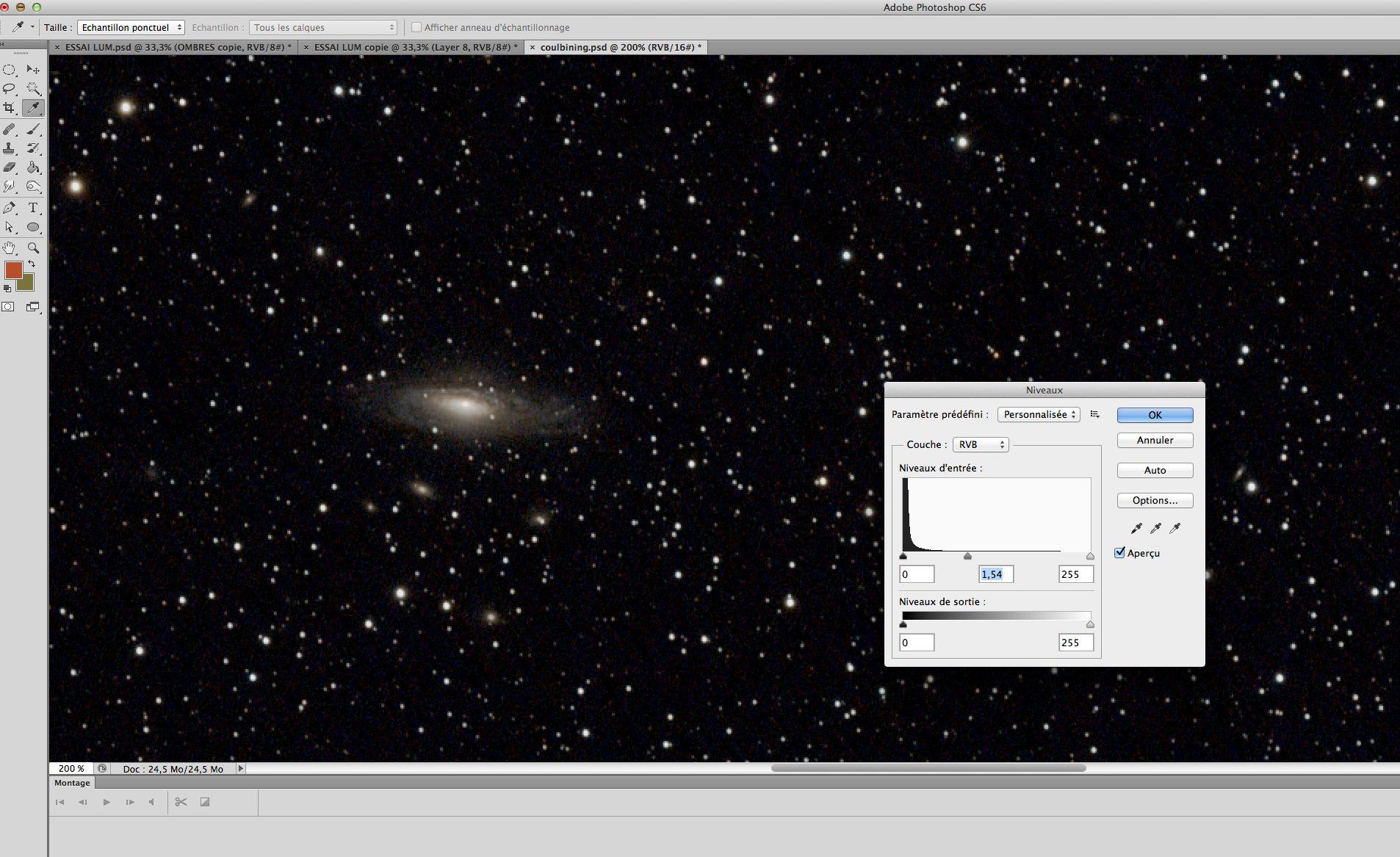Select the Clone Stamp tool

click(x=10, y=149)
